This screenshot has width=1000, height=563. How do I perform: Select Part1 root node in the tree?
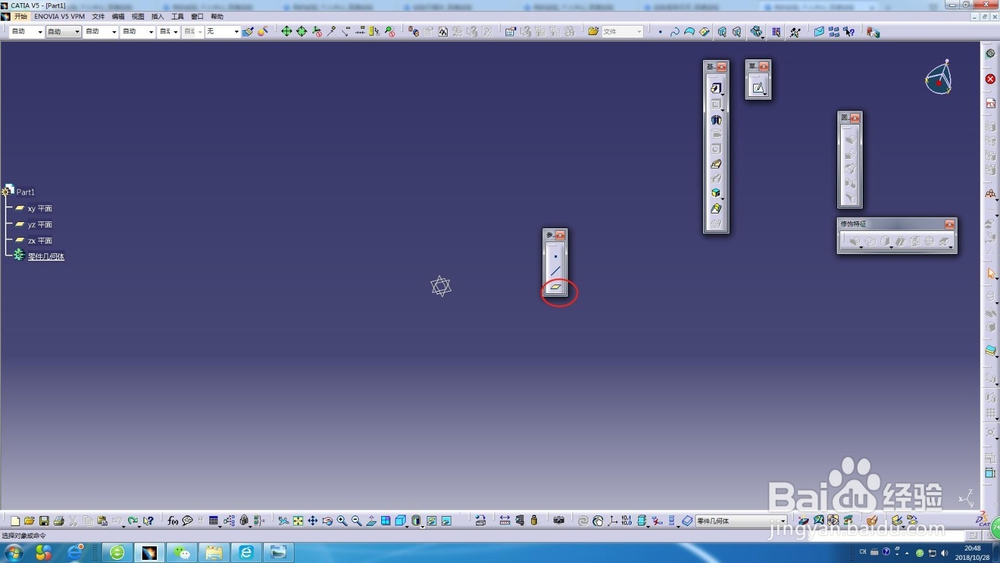(26, 192)
